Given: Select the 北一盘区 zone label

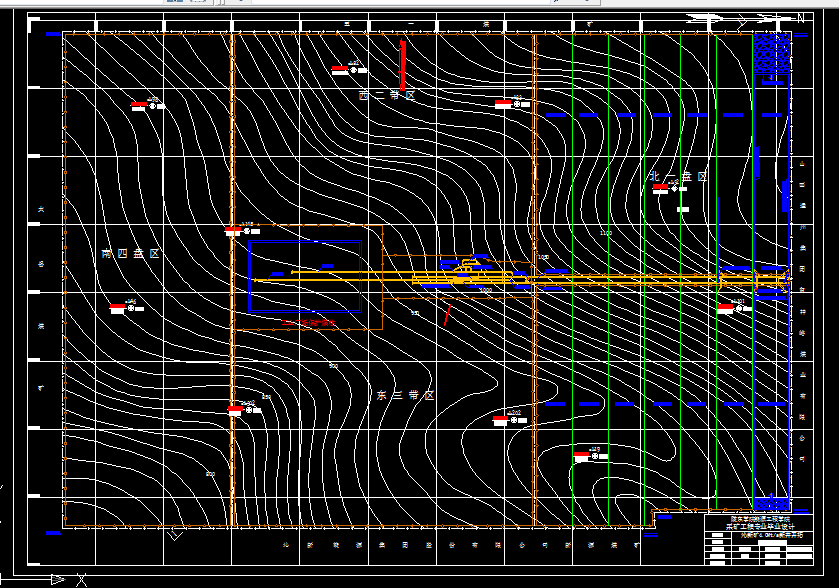Looking at the screenshot, I should [678, 177].
